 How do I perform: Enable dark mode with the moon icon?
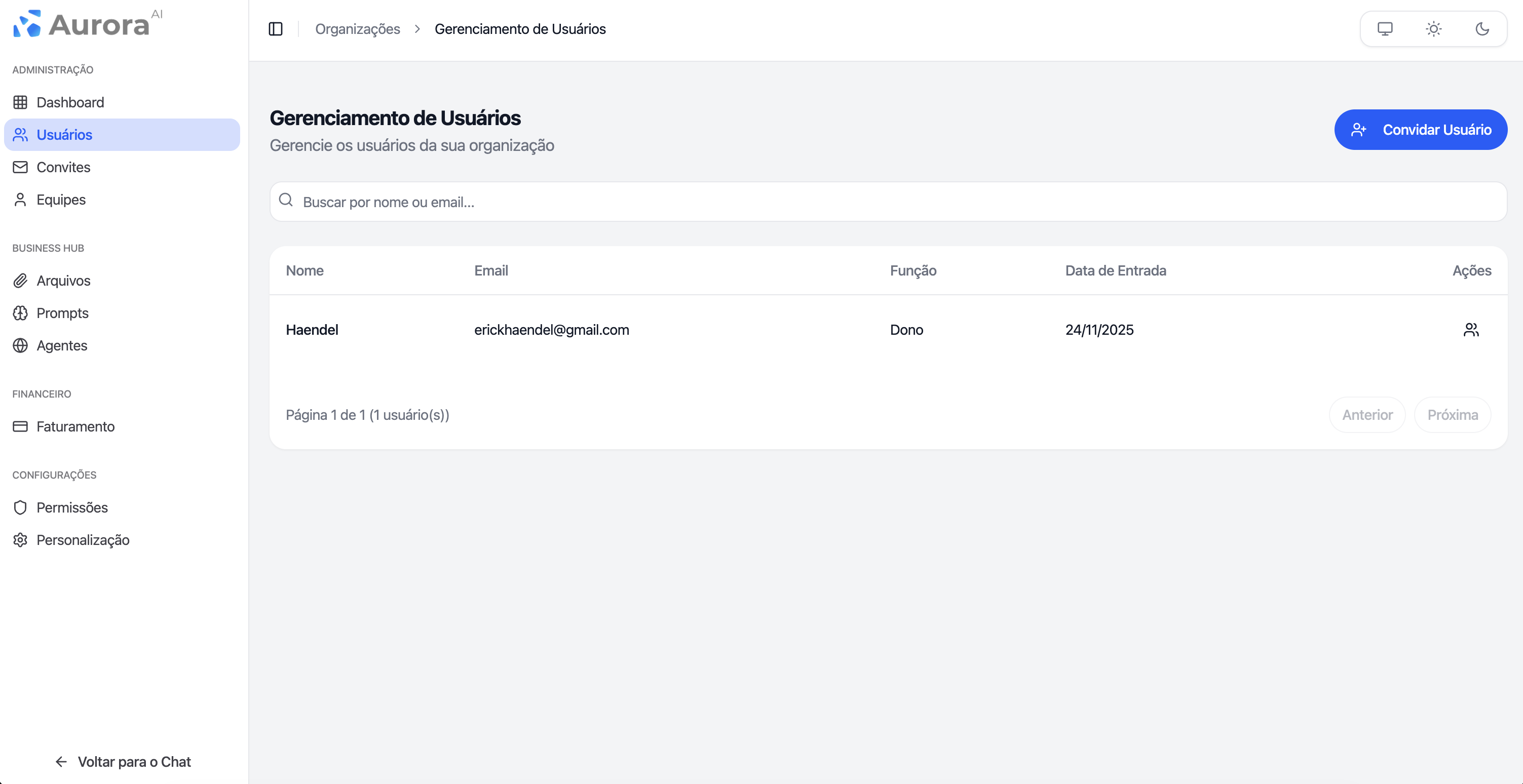pos(1482,28)
